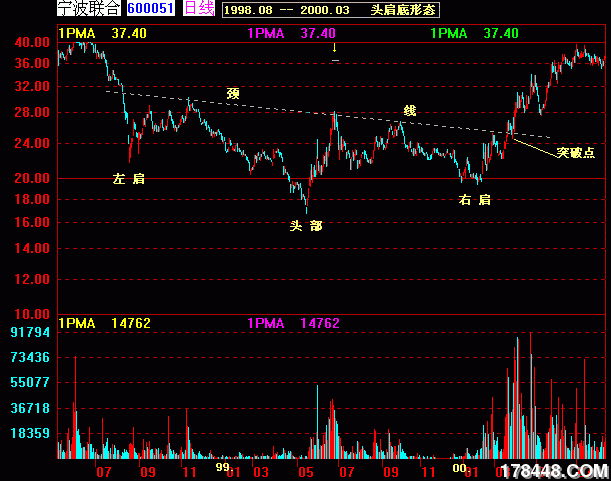Click the 突破点 breakout annotation
Screen dimensions: 611x481
click(575, 153)
